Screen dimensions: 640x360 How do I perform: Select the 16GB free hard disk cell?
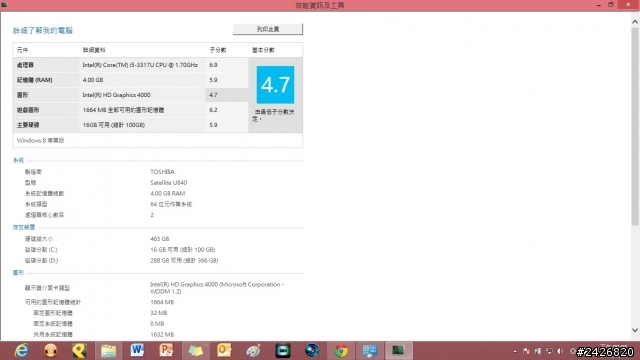pos(143,125)
